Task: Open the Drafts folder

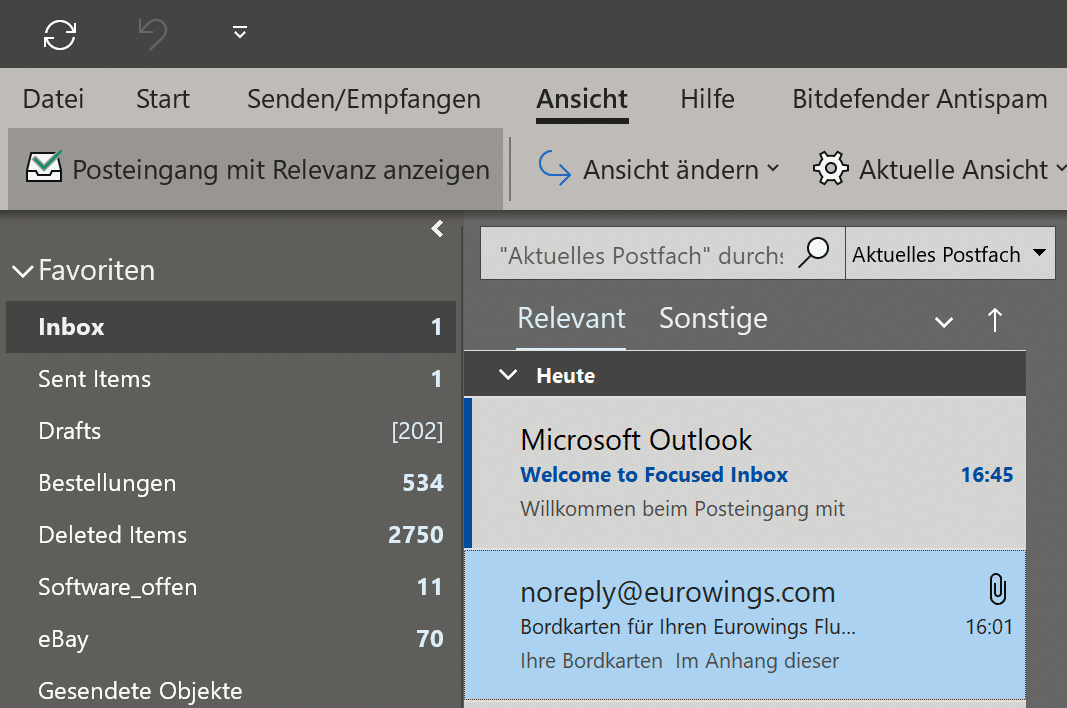Action: [x=231, y=431]
